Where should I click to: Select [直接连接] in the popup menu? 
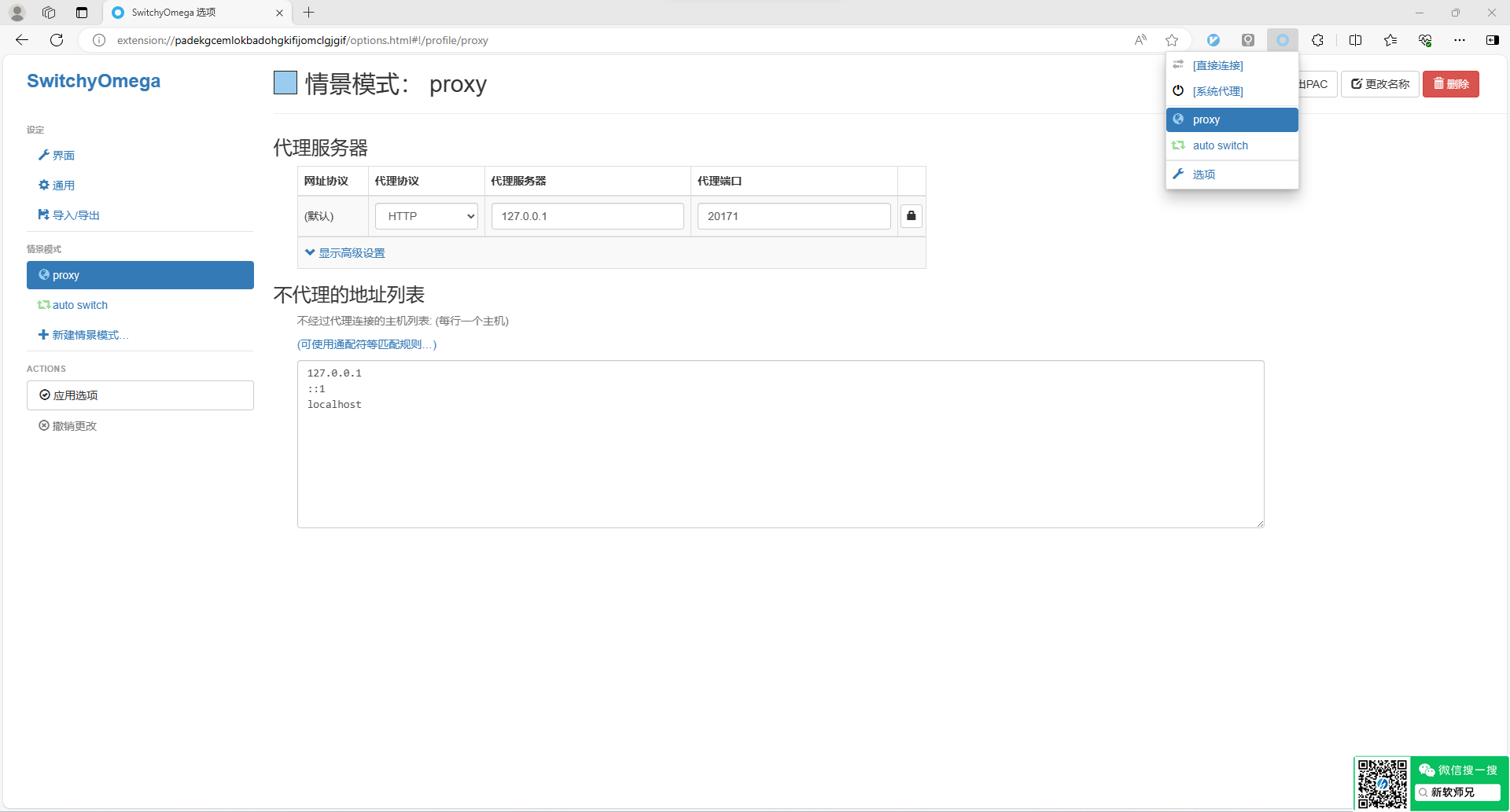click(x=1217, y=65)
